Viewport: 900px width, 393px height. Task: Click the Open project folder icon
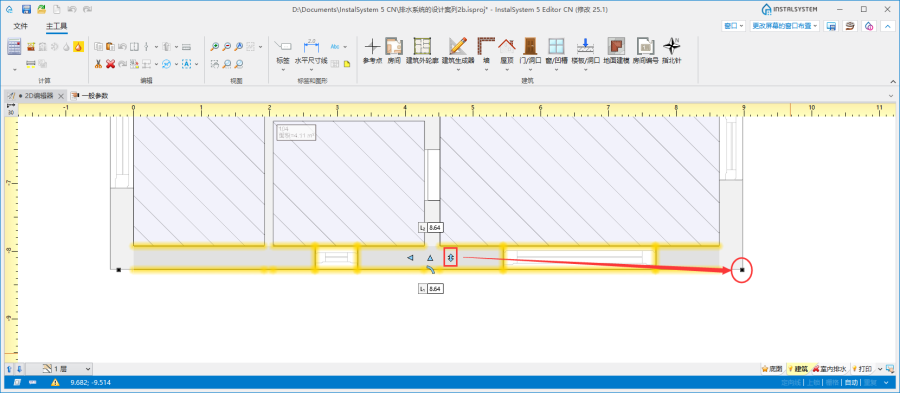tap(41, 9)
